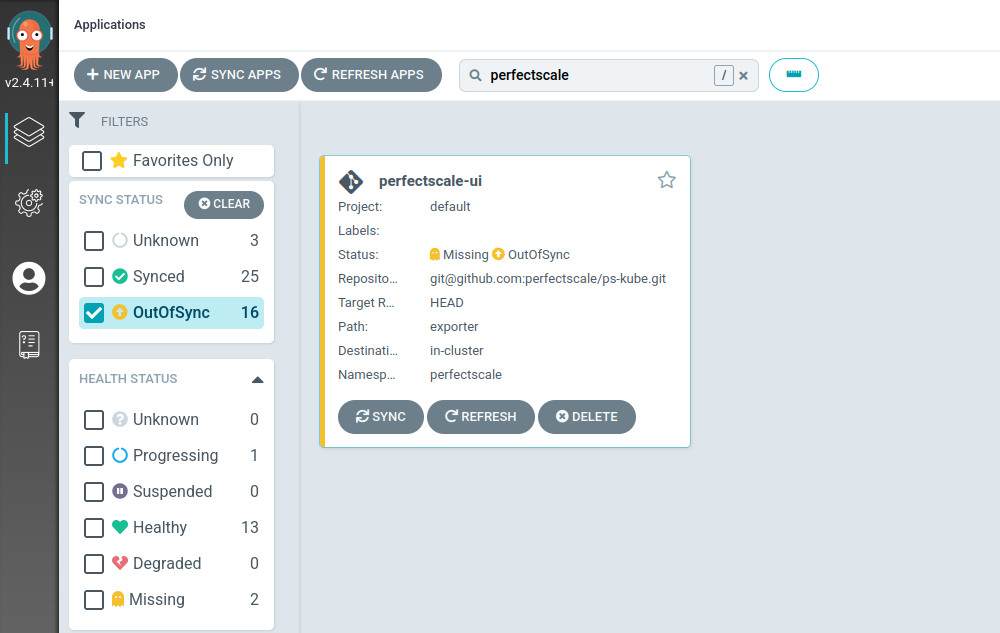Click the Filters funnel header
The height and width of the screenshot is (633, 1000).
click(x=77, y=120)
